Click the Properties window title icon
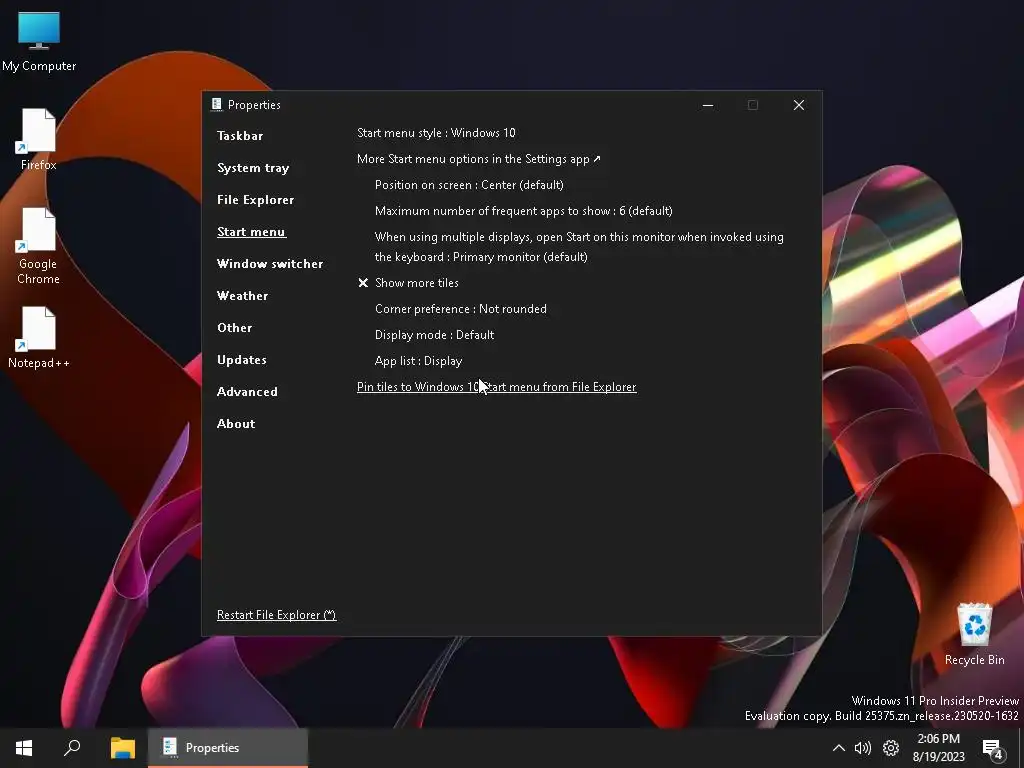Viewport: 1024px width, 768px height. click(x=217, y=104)
